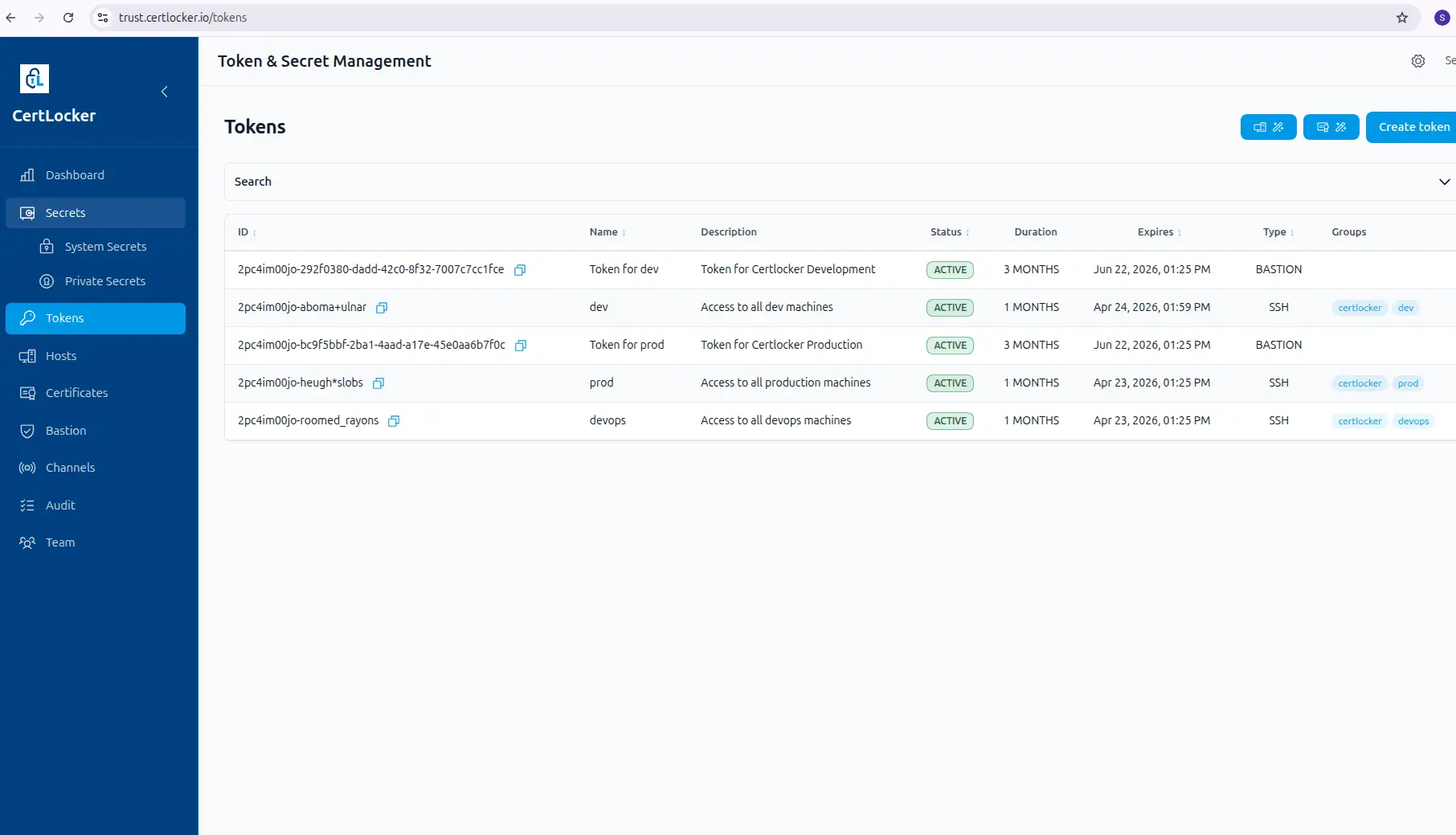Screen dimensions: 1456x835
Task: Copy the aboma+ulnar token ID
Action: pyautogui.click(x=382, y=308)
